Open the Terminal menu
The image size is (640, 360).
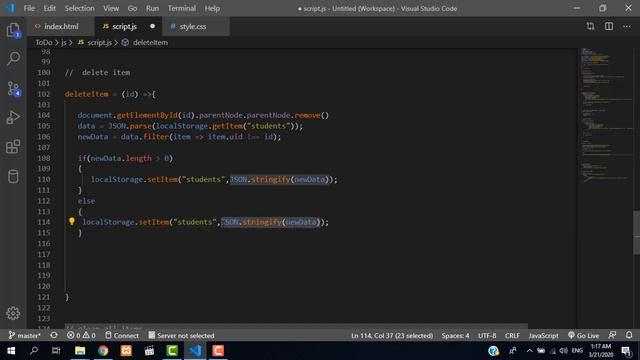coord(182,8)
